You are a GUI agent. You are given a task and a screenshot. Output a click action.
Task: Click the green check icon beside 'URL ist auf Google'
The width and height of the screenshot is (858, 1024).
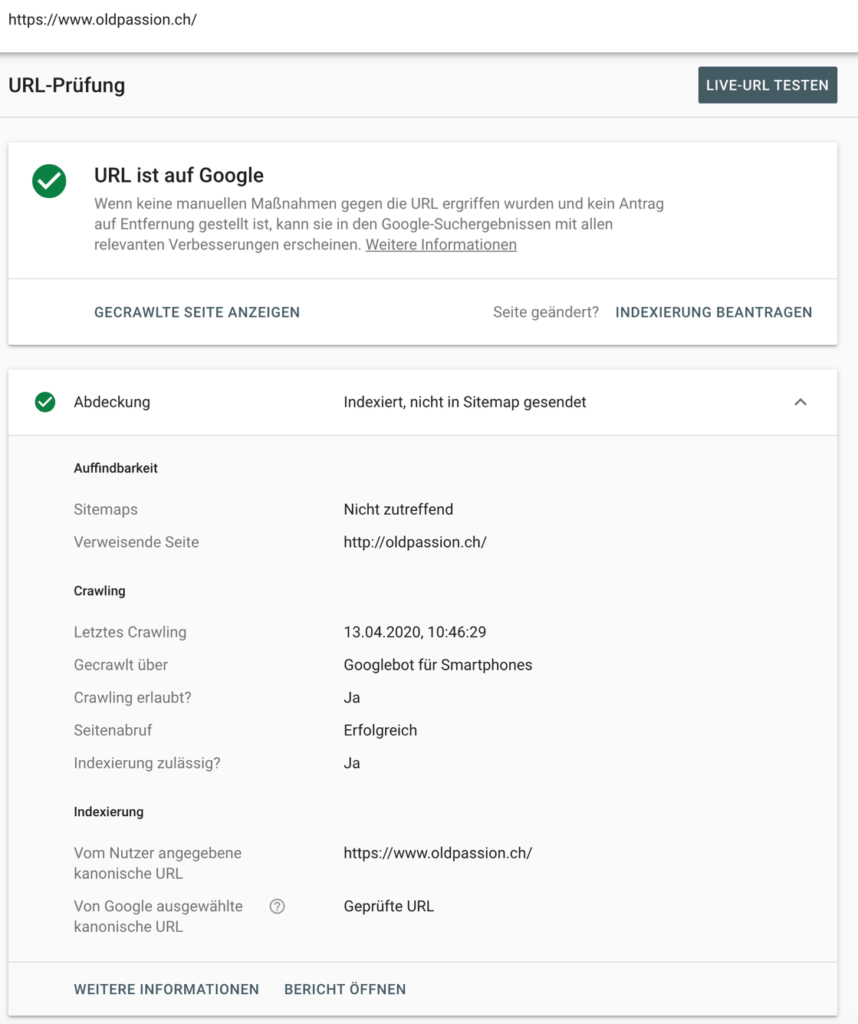tap(49, 181)
